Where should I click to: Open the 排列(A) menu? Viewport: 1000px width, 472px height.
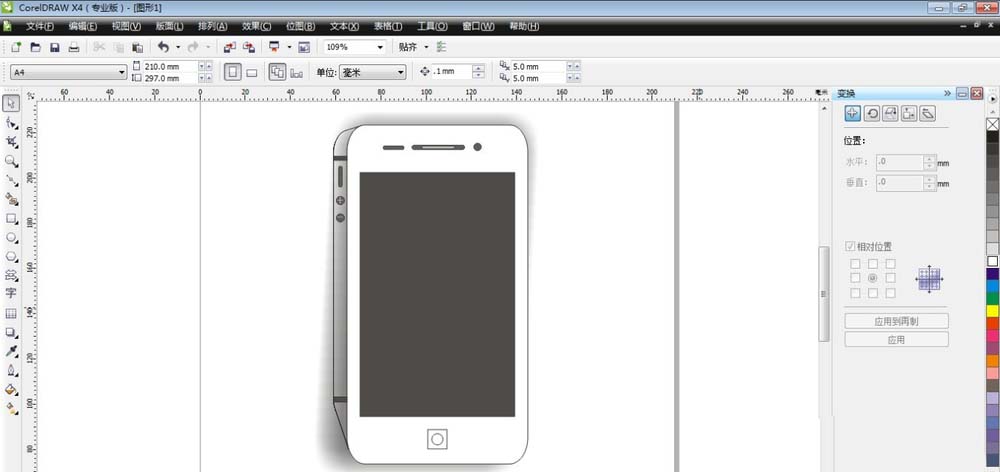(x=212, y=26)
